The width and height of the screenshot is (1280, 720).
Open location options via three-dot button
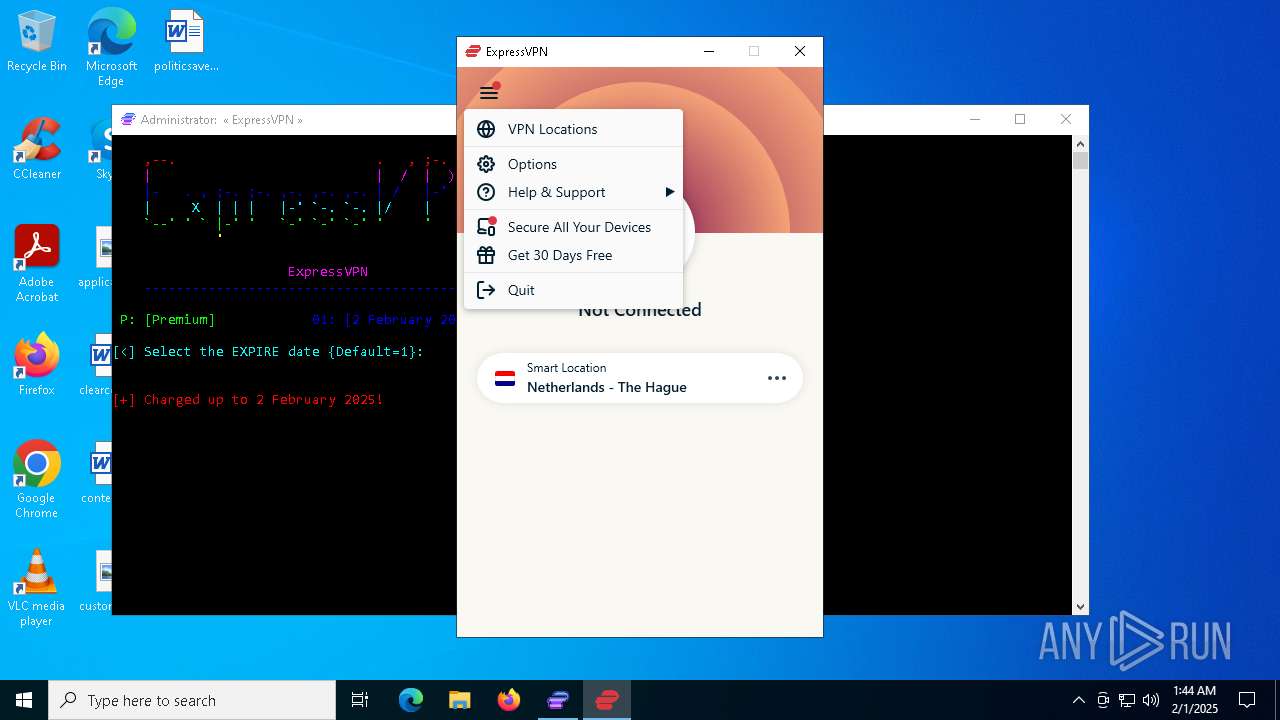777,378
